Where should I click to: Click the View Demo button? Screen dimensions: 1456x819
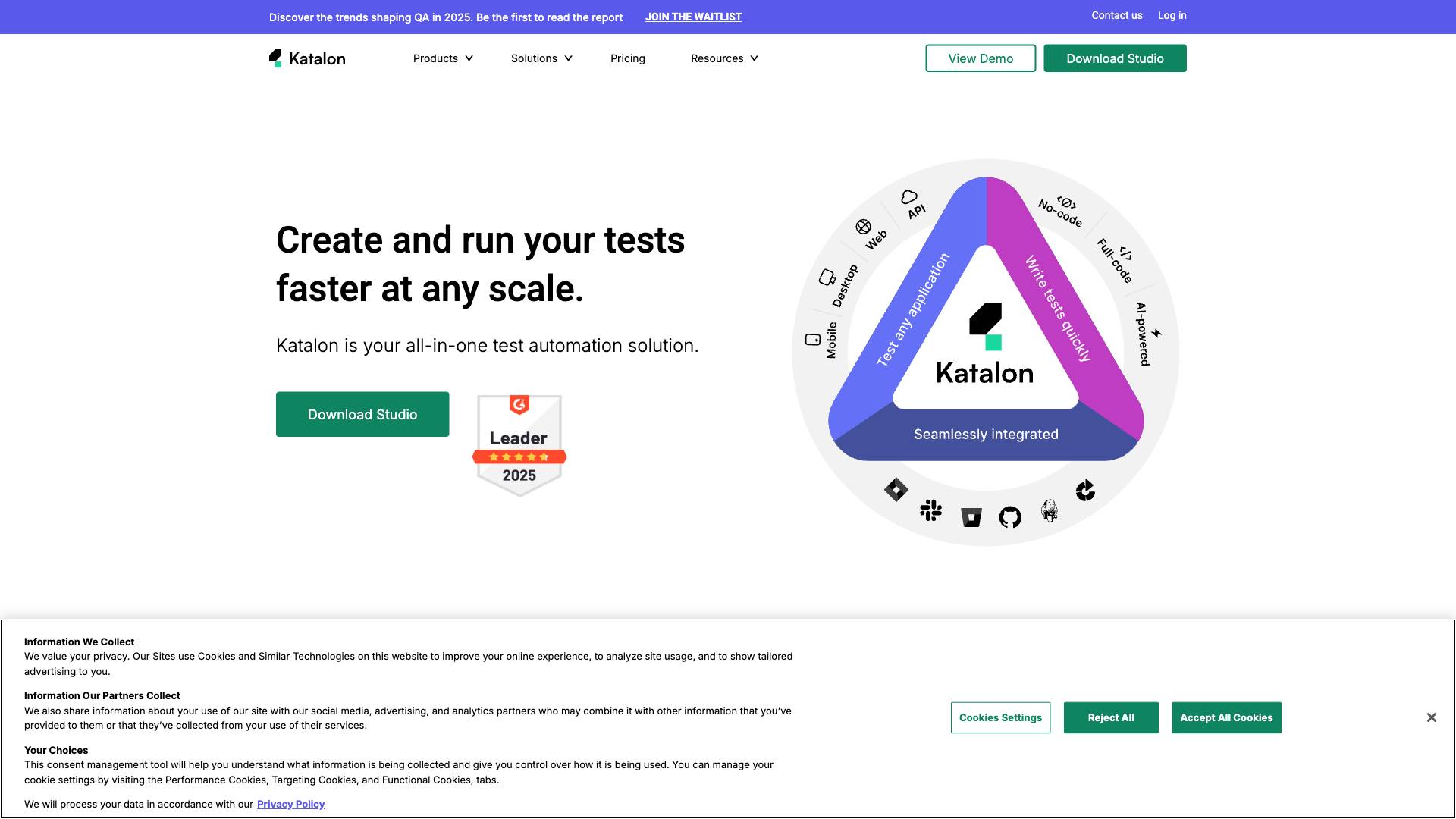[x=980, y=58]
